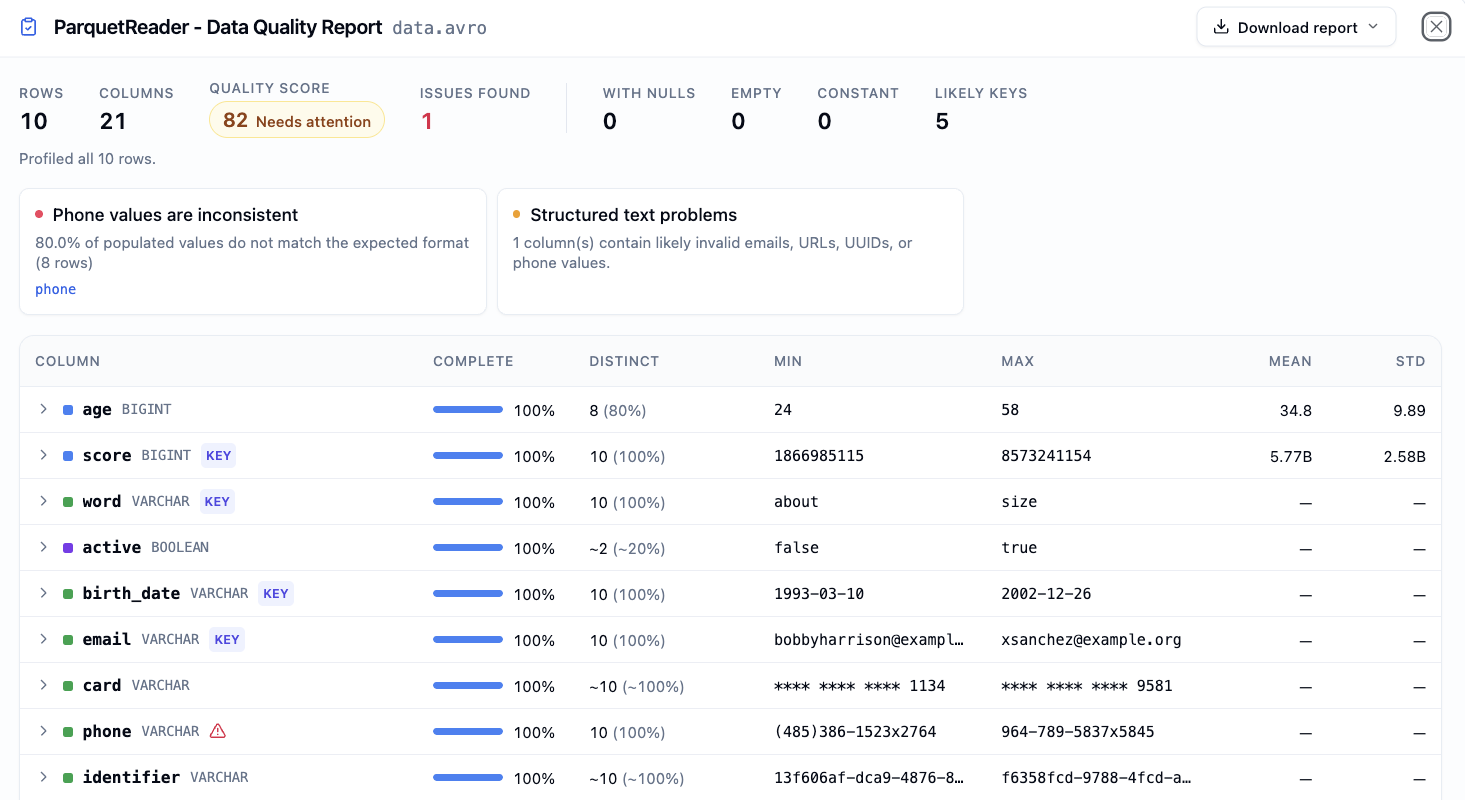Click the report clipboard icon beside the title
The width and height of the screenshot is (1465, 800).
pos(29,27)
